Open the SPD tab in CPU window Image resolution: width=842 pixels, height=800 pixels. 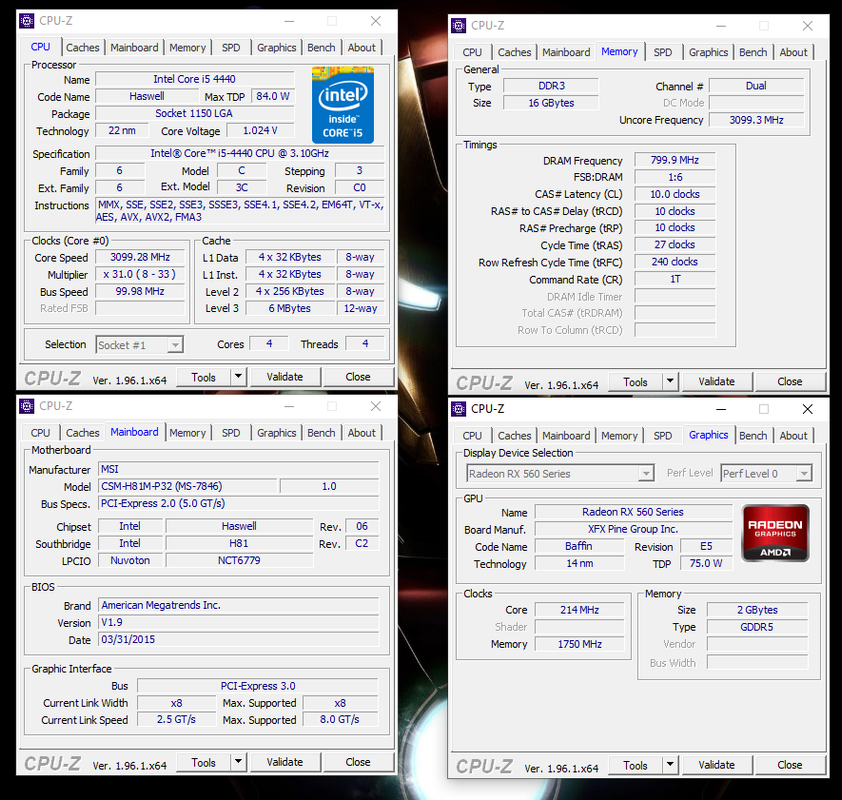click(x=231, y=47)
